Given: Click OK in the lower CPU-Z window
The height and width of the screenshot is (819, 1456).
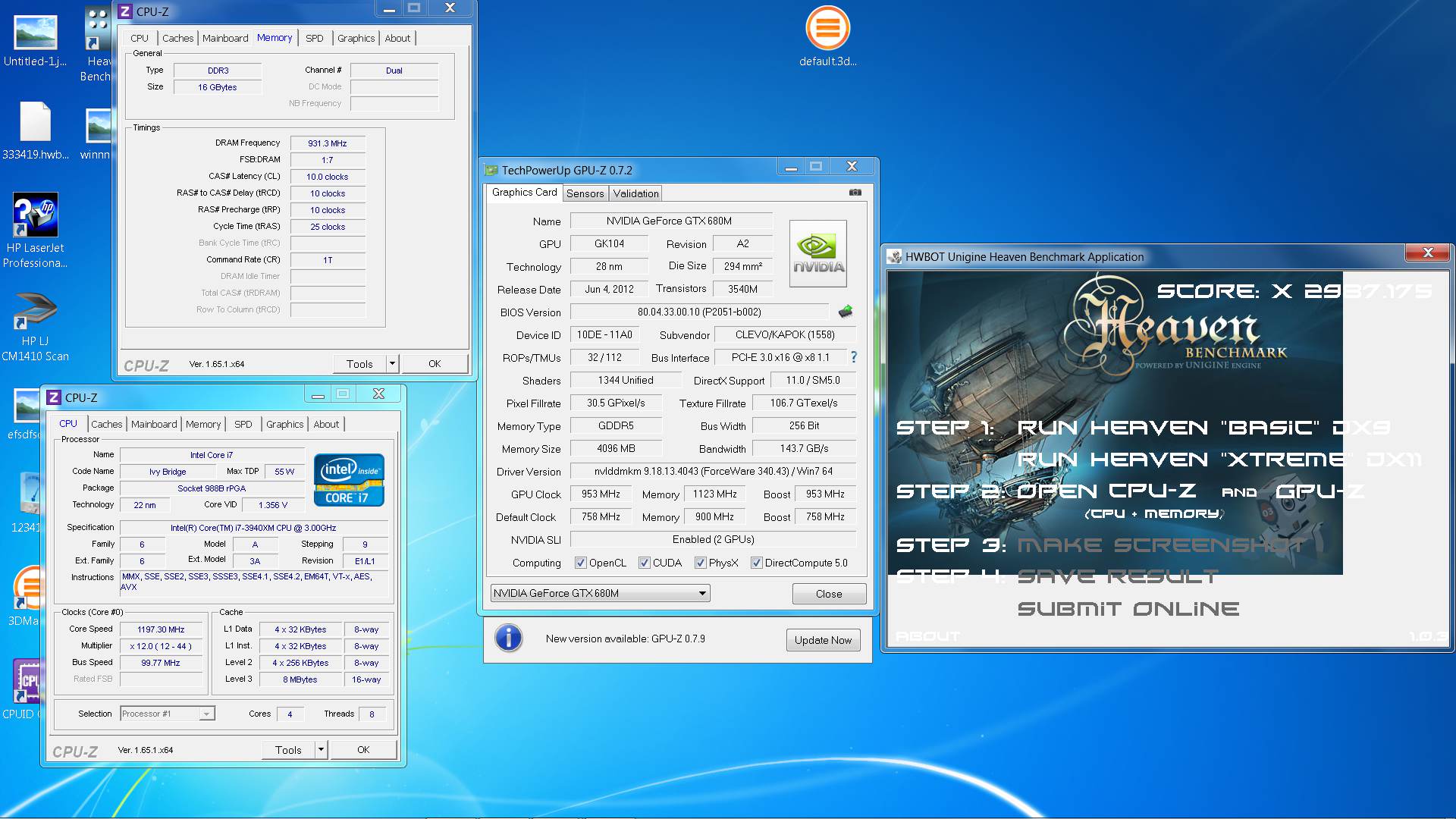Looking at the screenshot, I should [x=363, y=750].
